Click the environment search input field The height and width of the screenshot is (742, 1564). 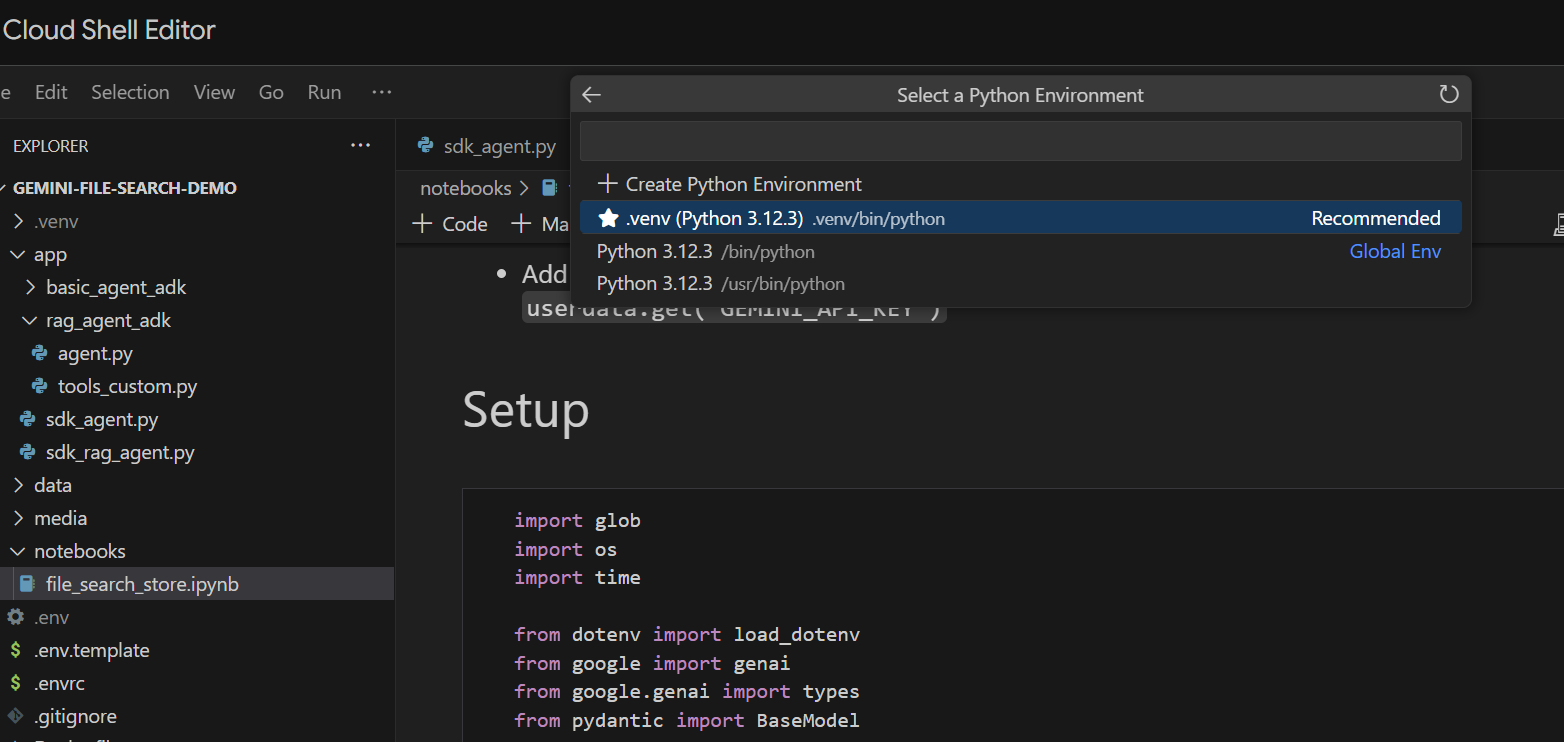click(1020, 141)
